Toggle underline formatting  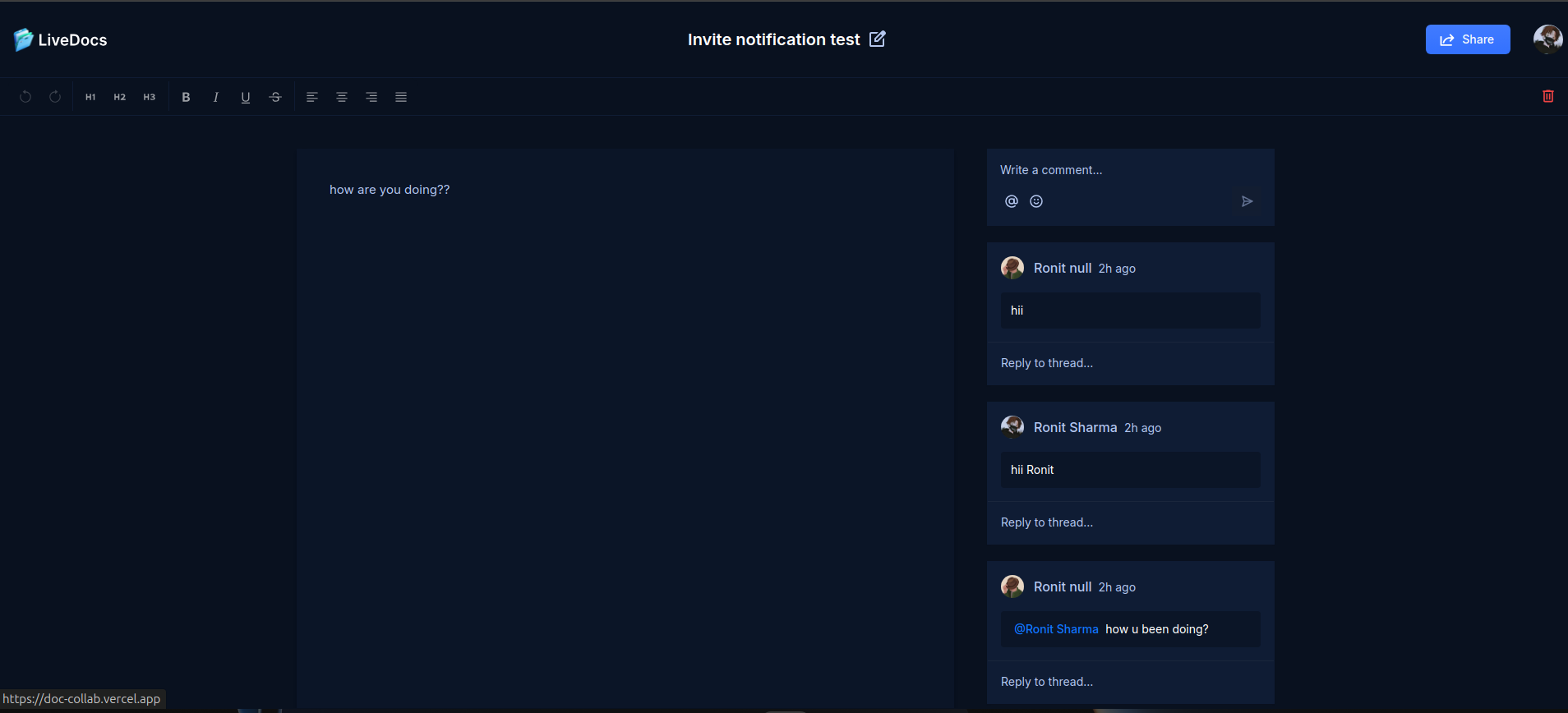point(245,97)
